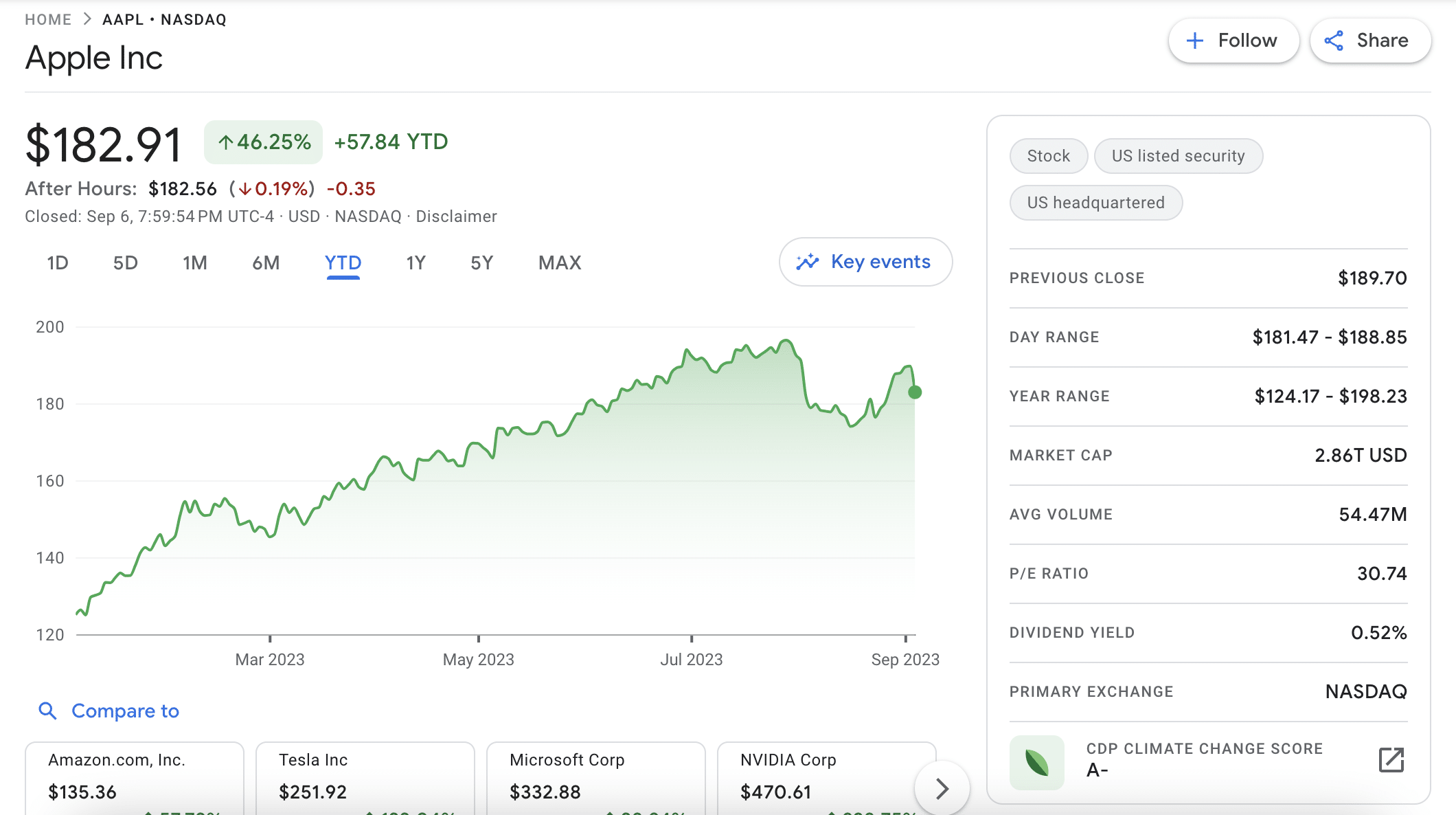Screen dimensions: 1456x815
Task: Show the 5Y chart range
Action: [x=482, y=263]
